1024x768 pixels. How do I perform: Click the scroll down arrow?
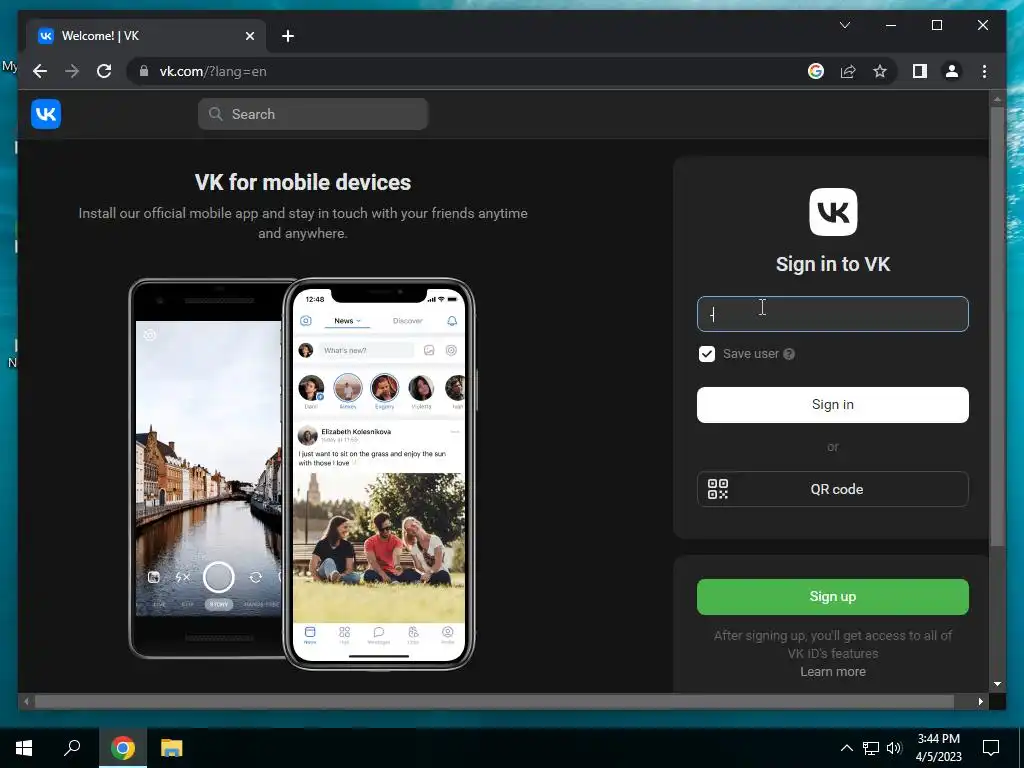pyautogui.click(x=997, y=684)
